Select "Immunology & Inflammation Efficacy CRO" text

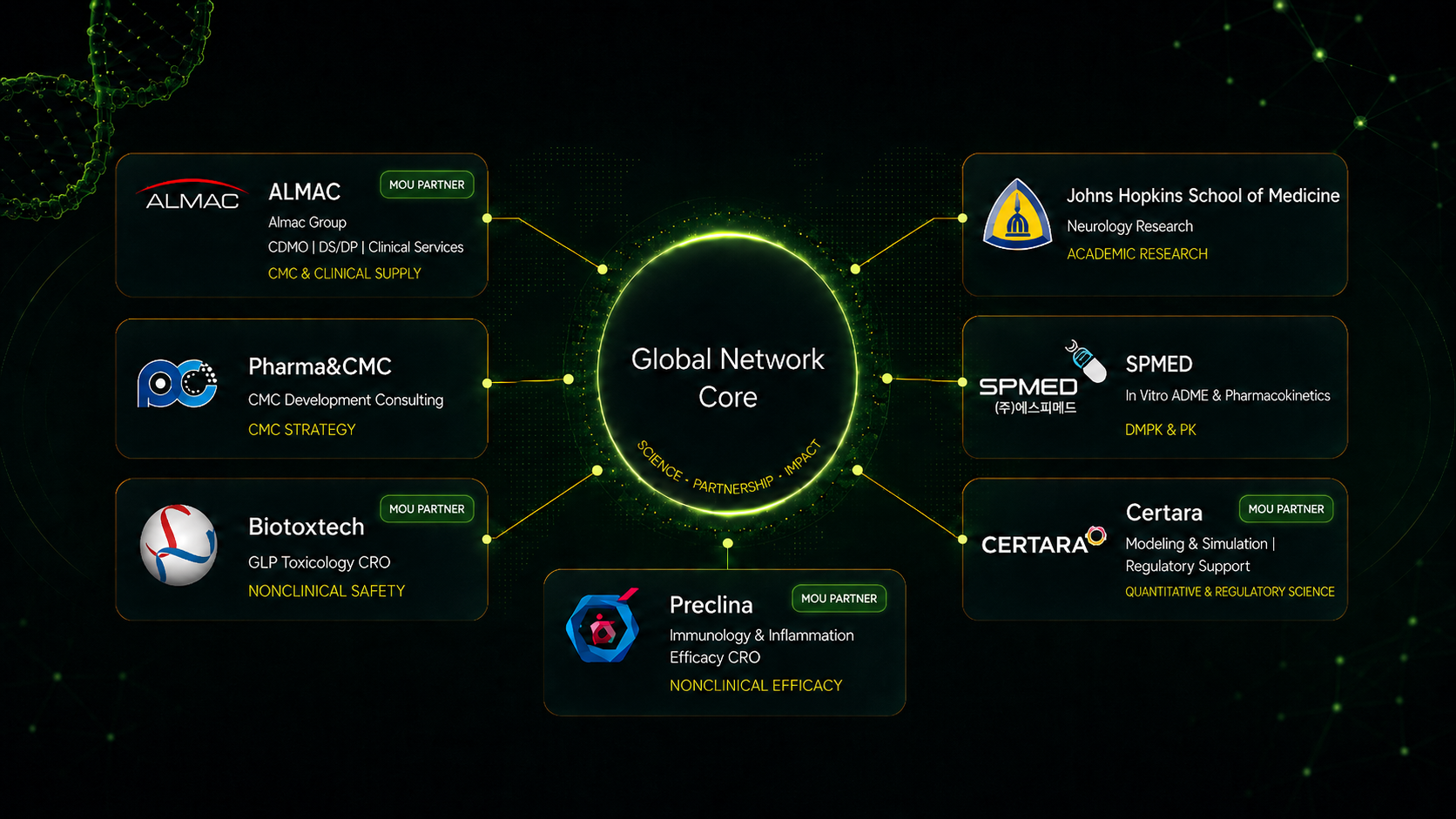click(762, 647)
